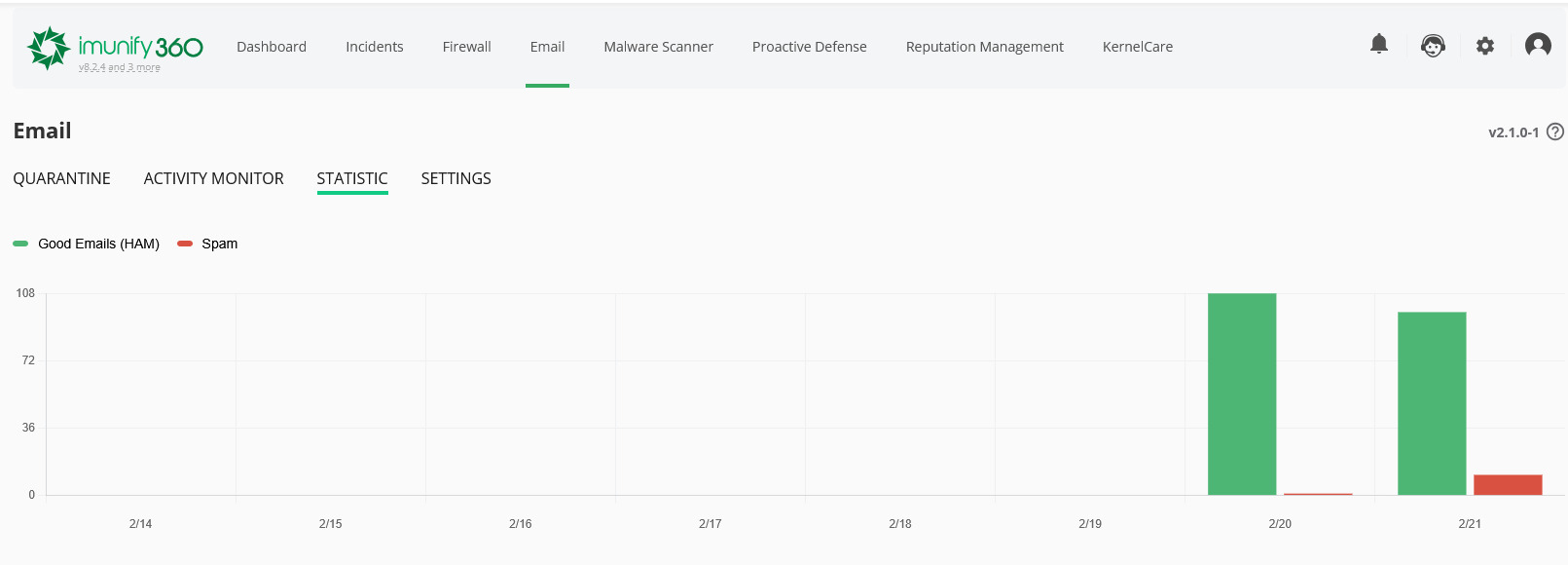Click the 2/14 axis label
1568x565 pixels.
point(140,524)
